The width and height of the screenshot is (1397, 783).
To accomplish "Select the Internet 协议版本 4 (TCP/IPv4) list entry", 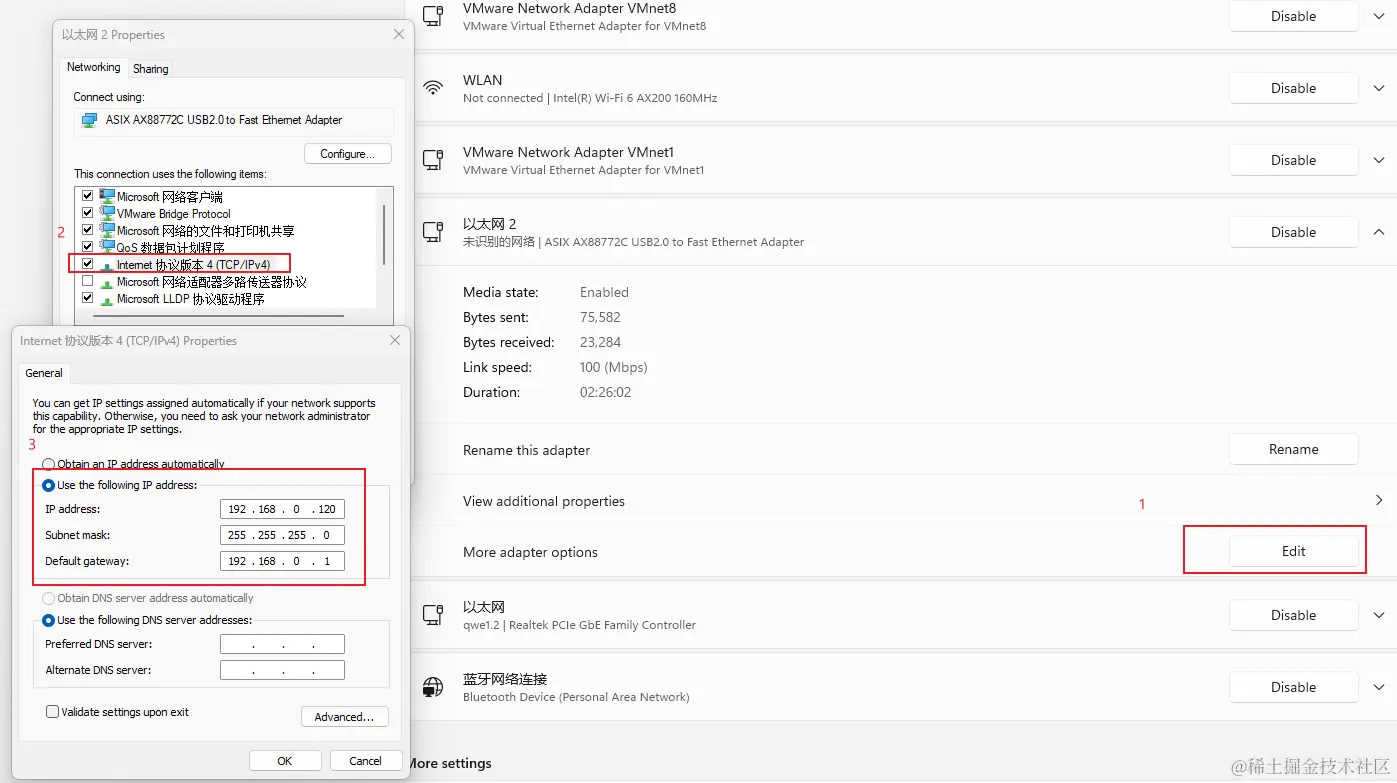I will (x=194, y=265).
